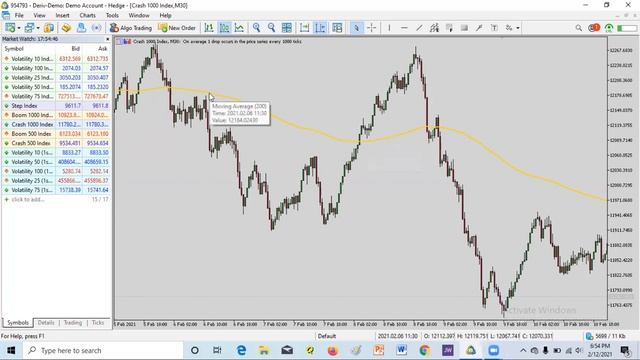Close the Market Watch panel
Image resolution: width=640 pixels, height=360 pixels.
[x=108, y=39]
